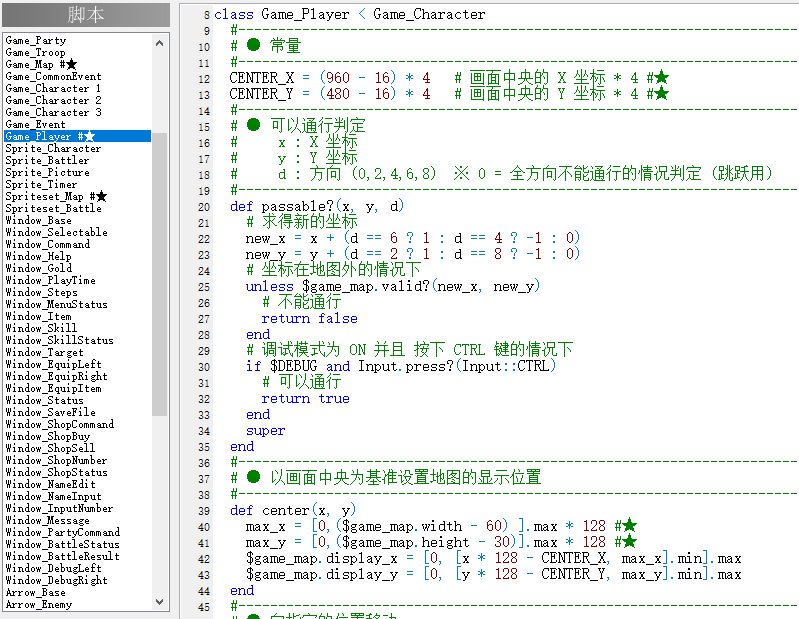Open the Window_BattleResult script
799x619 pixels.
pyautogui.click(x=63, y=556)
